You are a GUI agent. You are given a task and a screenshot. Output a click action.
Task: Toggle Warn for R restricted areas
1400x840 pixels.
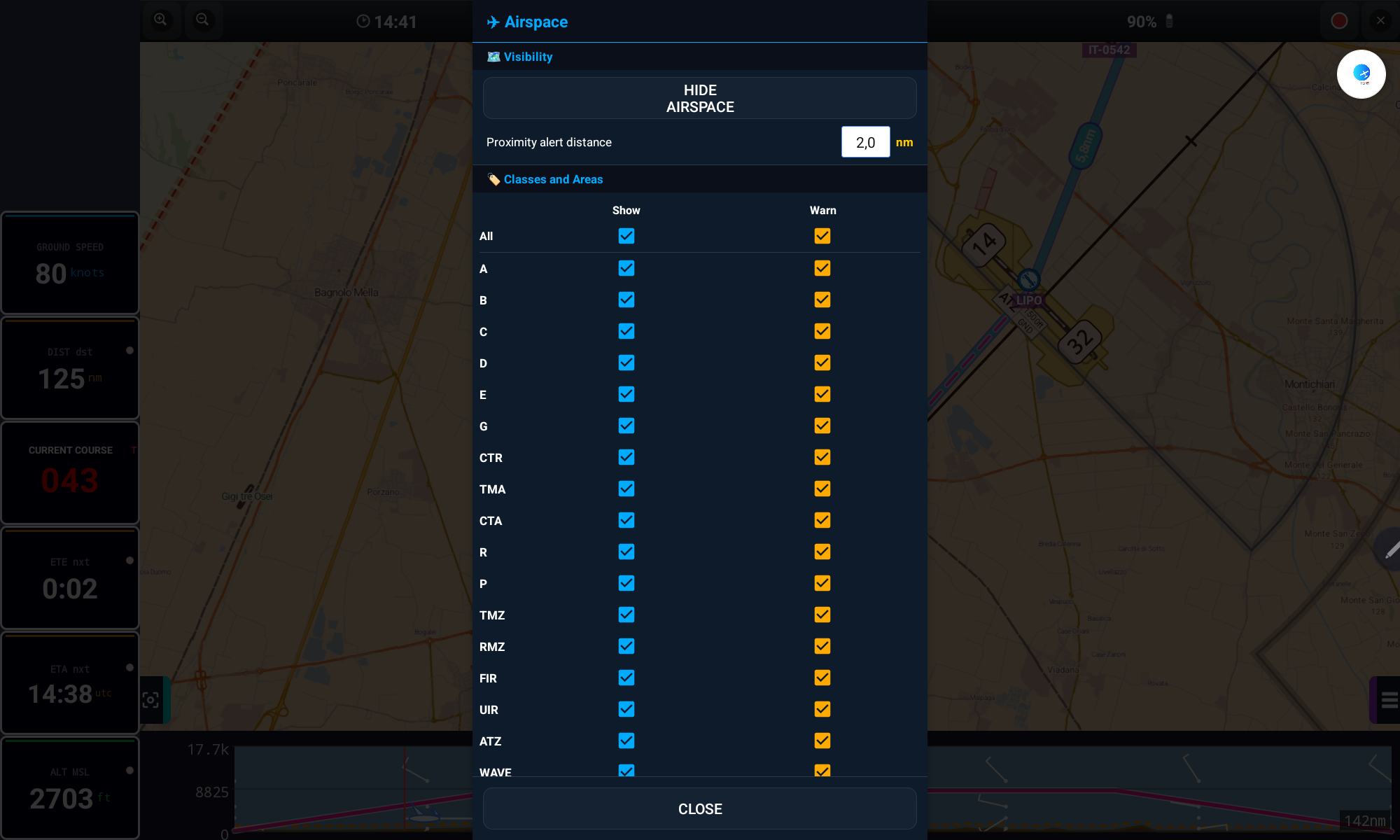(x=822, y=552)
